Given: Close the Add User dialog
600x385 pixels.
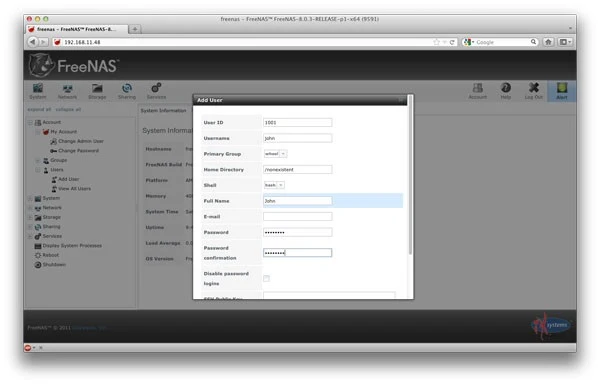Looking at the screenshot, I should pos(401,100).
